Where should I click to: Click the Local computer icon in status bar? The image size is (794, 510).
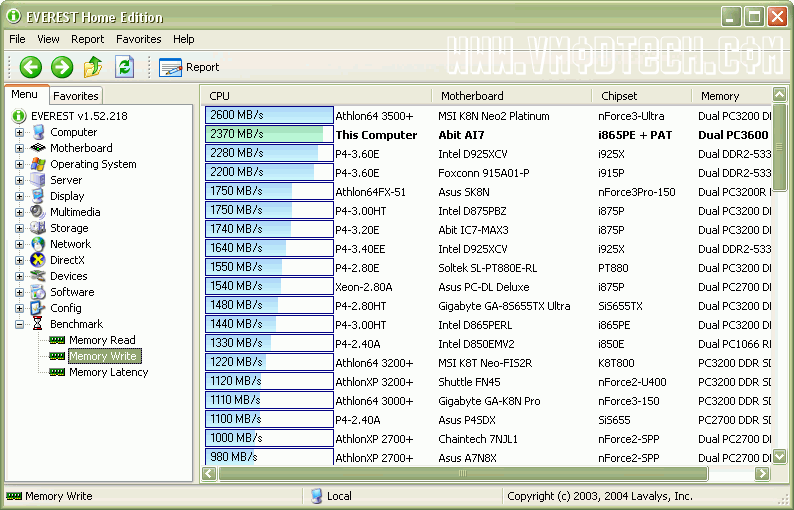click(x=317, y=496)
